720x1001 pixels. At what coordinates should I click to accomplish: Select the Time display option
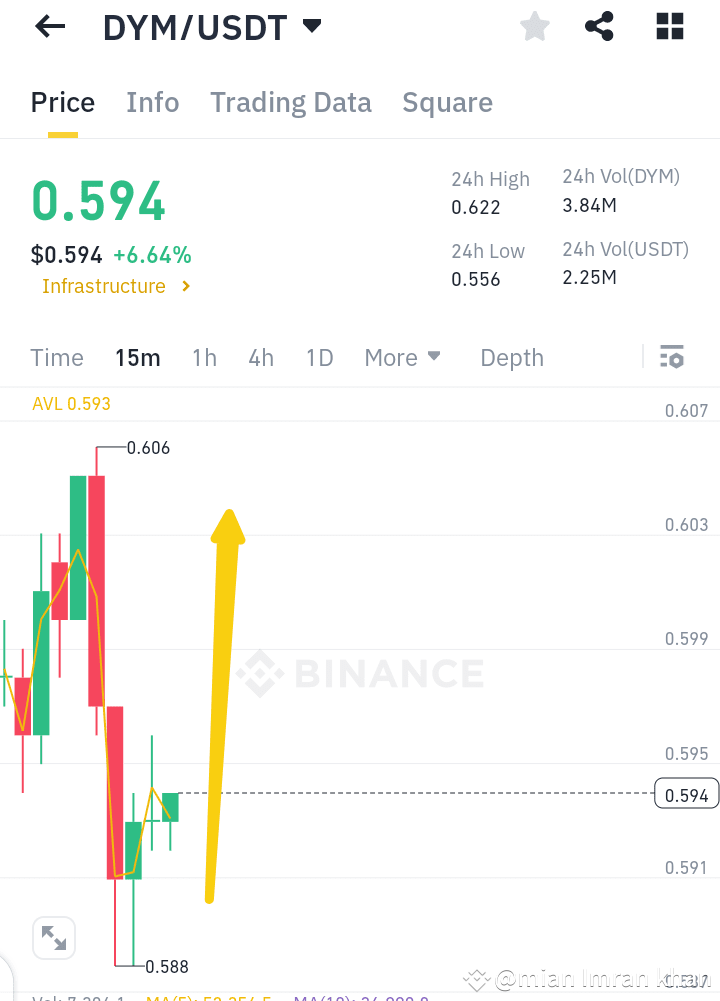(57, 357)
